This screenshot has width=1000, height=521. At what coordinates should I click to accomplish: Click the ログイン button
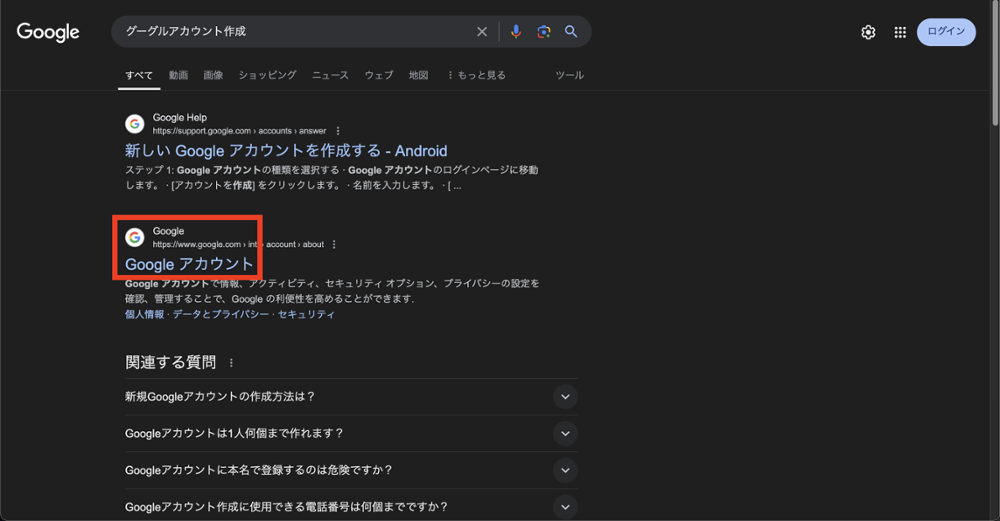(x=946, y=32)
